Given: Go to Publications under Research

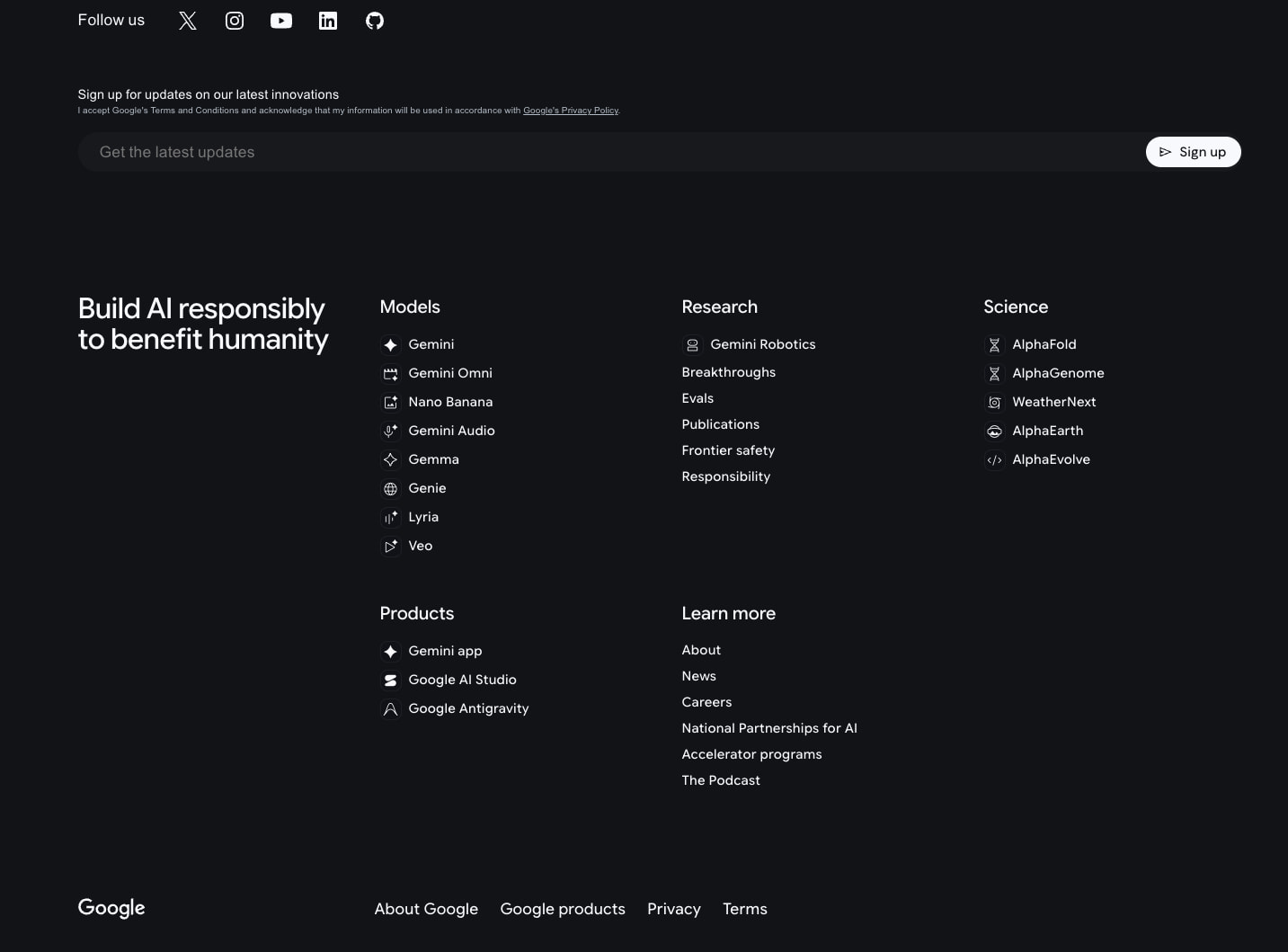Looking at the screenshot, I should click(720, 424).
